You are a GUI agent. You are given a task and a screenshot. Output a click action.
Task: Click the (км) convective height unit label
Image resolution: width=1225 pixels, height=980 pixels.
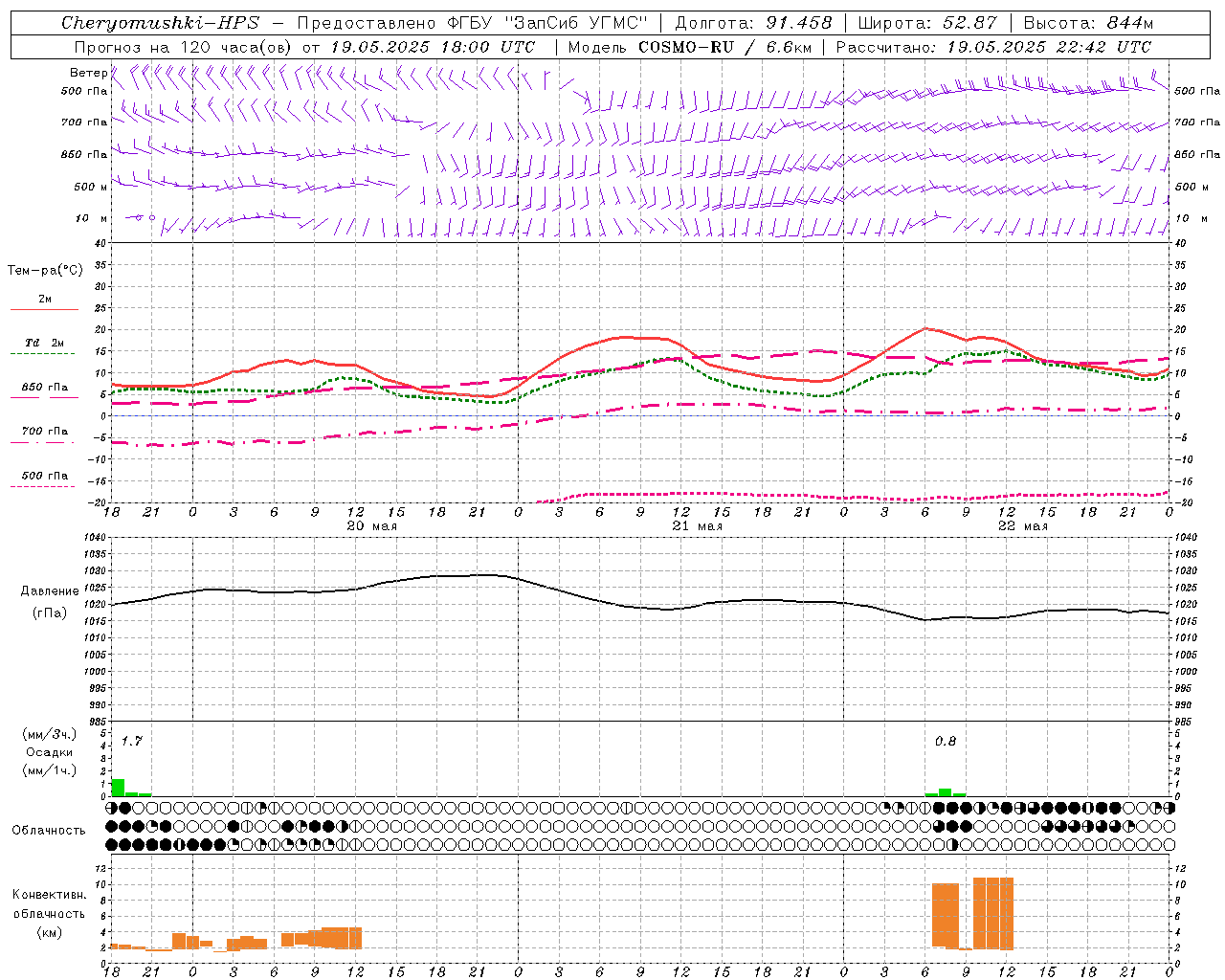(49, 931)
